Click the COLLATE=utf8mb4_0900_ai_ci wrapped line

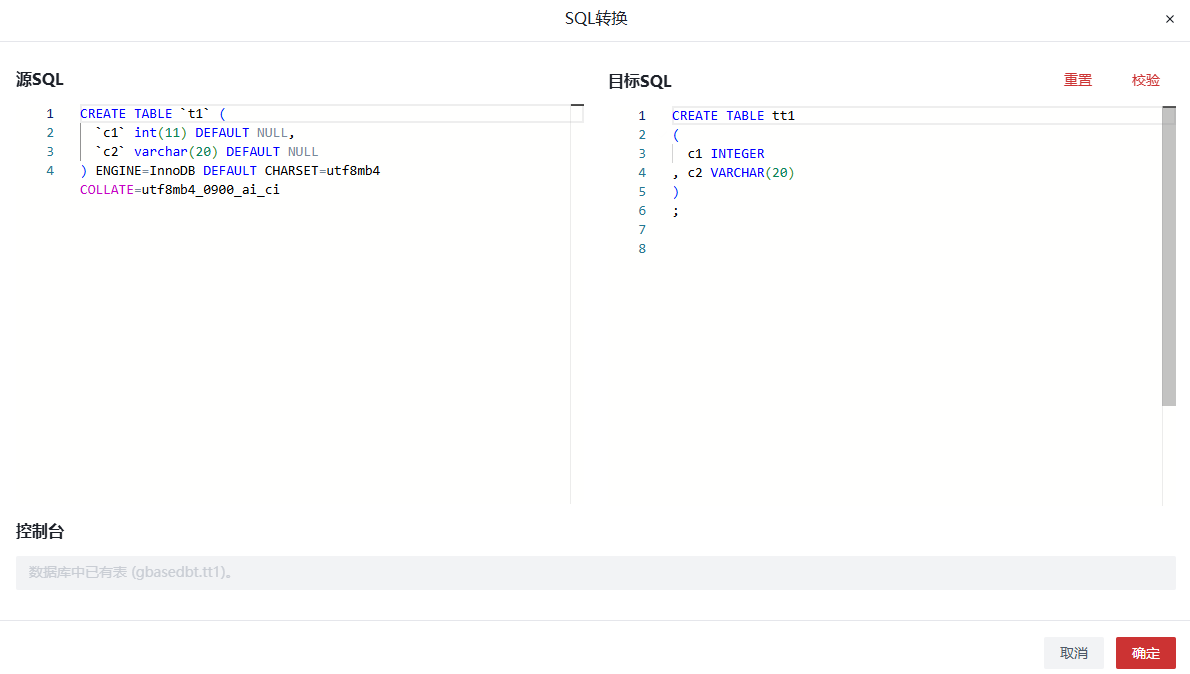click(x=180, y=190)
